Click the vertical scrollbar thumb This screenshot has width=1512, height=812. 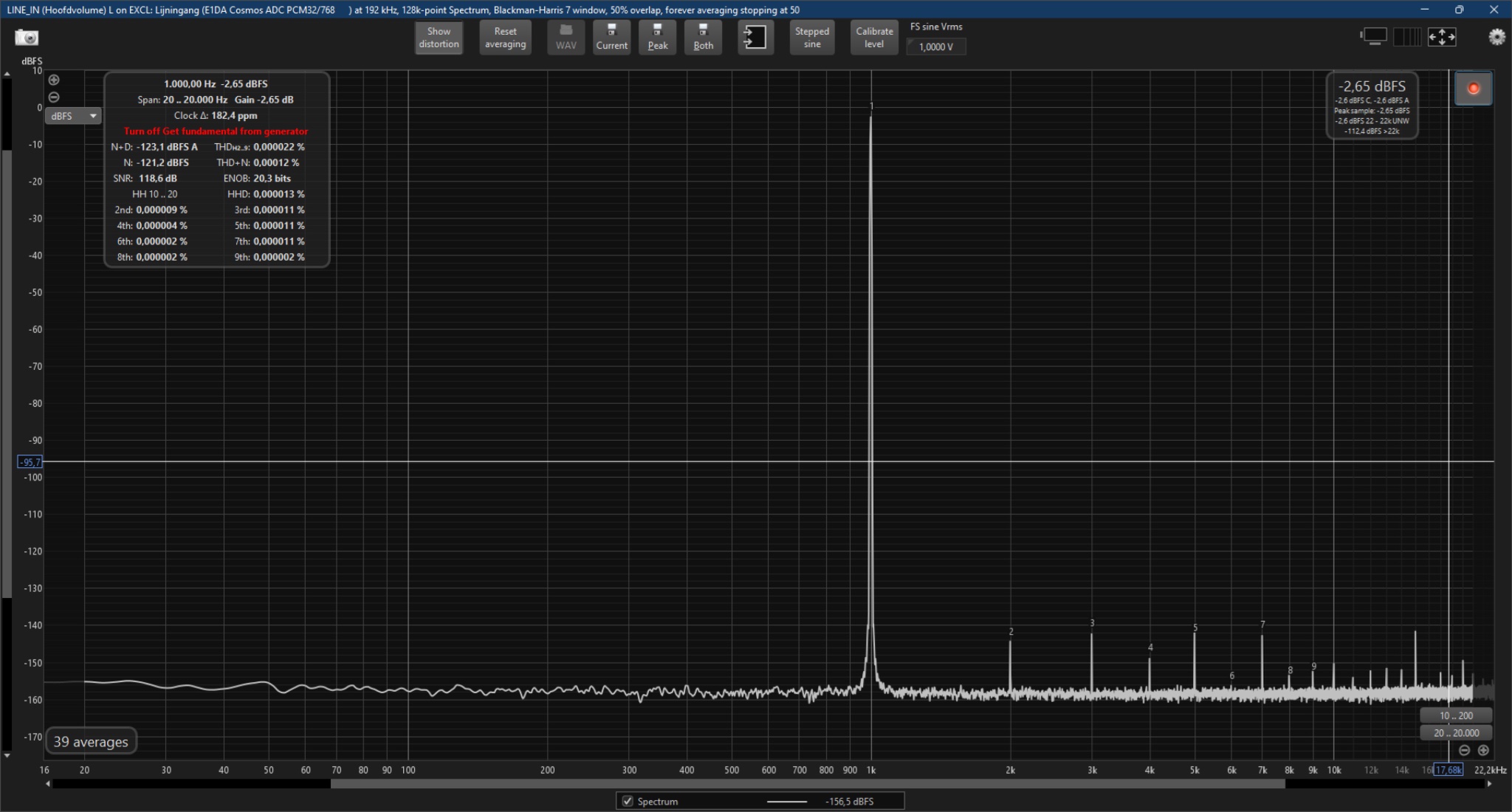click(x=7, y=374)
